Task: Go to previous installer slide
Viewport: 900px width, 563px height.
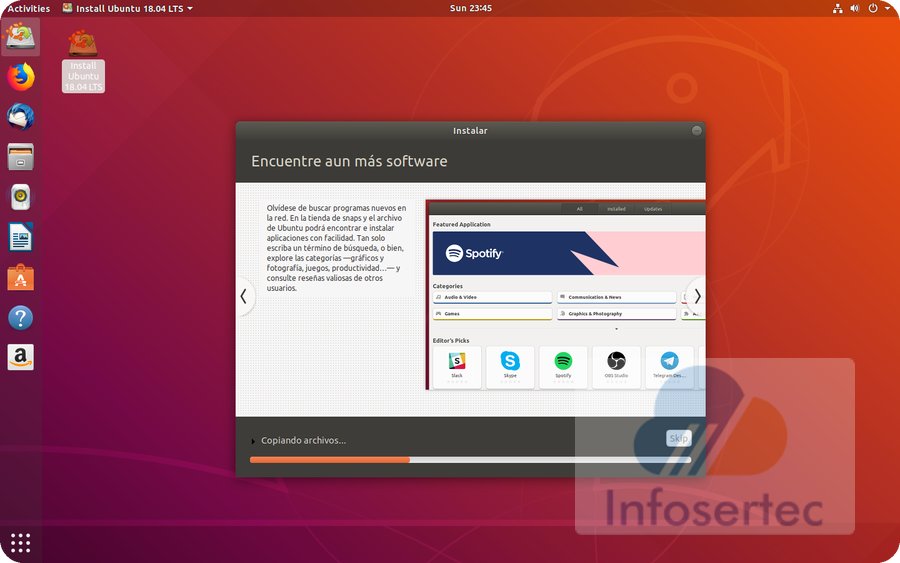Action: 243,296
